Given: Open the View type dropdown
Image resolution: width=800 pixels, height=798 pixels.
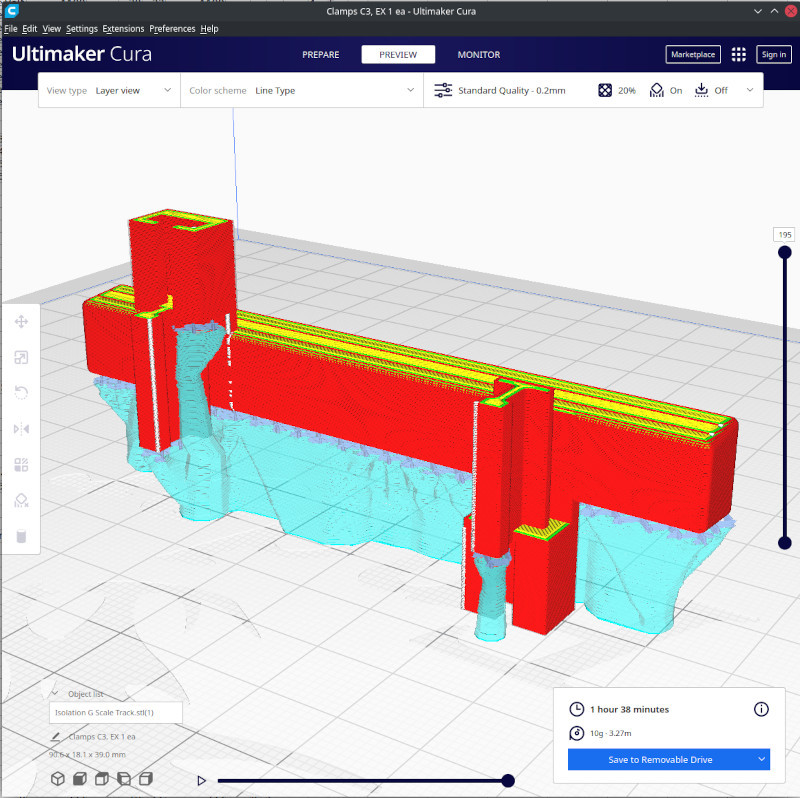Looking at the screenshot, I should (109, 90).
